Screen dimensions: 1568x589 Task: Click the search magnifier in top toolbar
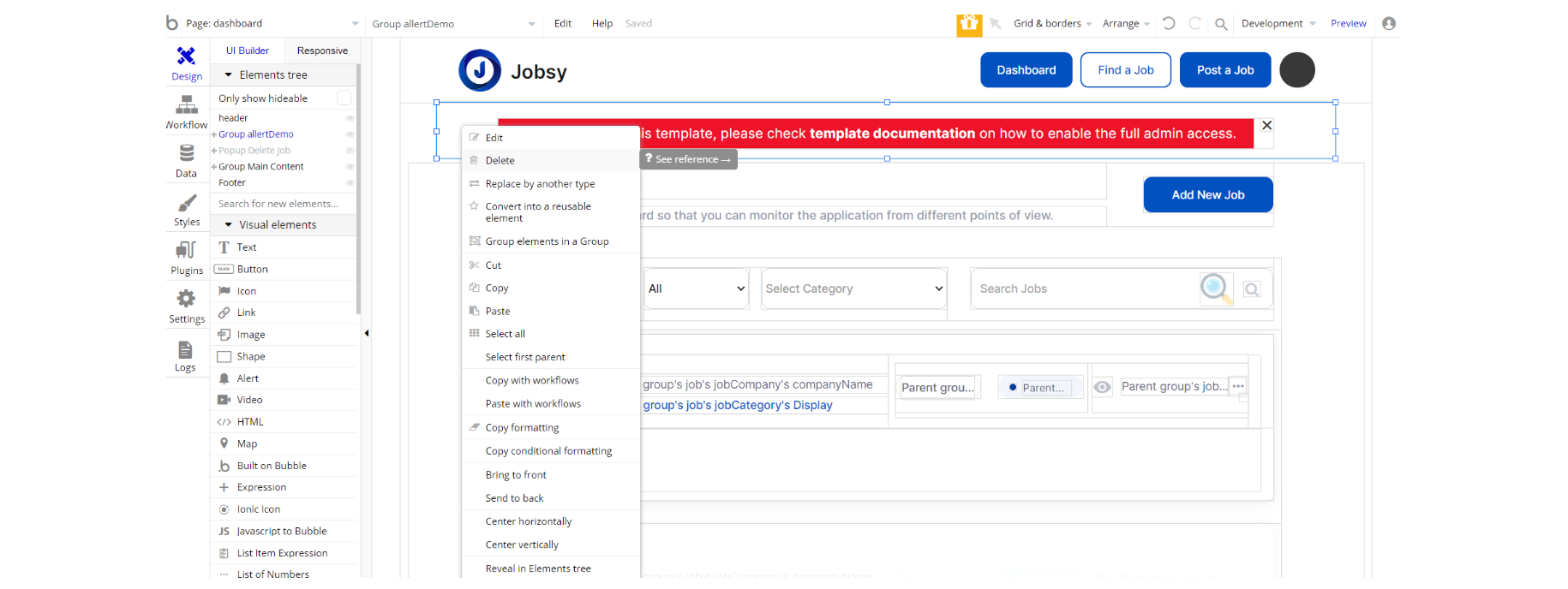[1221, 24]
